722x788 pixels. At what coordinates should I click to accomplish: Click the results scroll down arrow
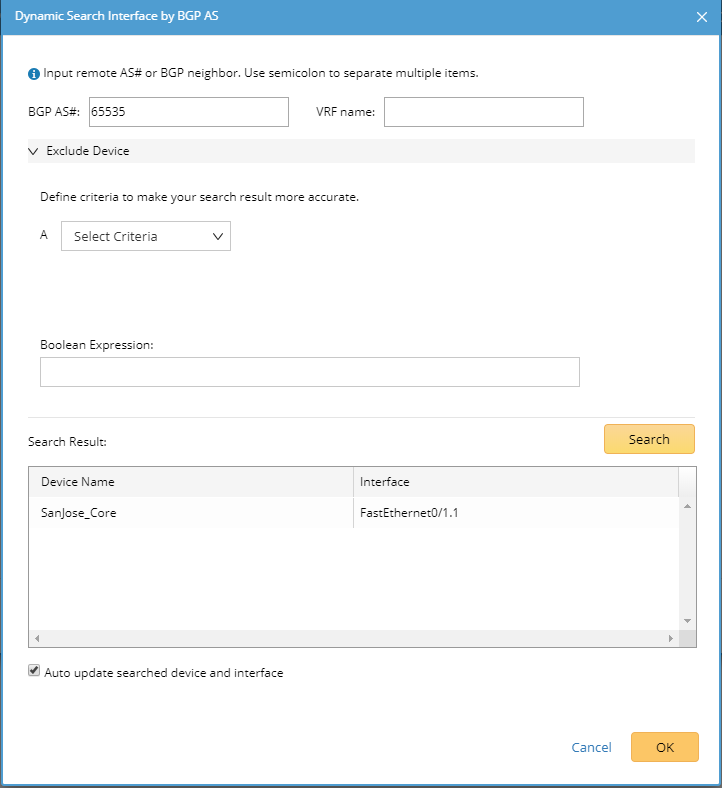pyautogui.click(x=687, y=621)
